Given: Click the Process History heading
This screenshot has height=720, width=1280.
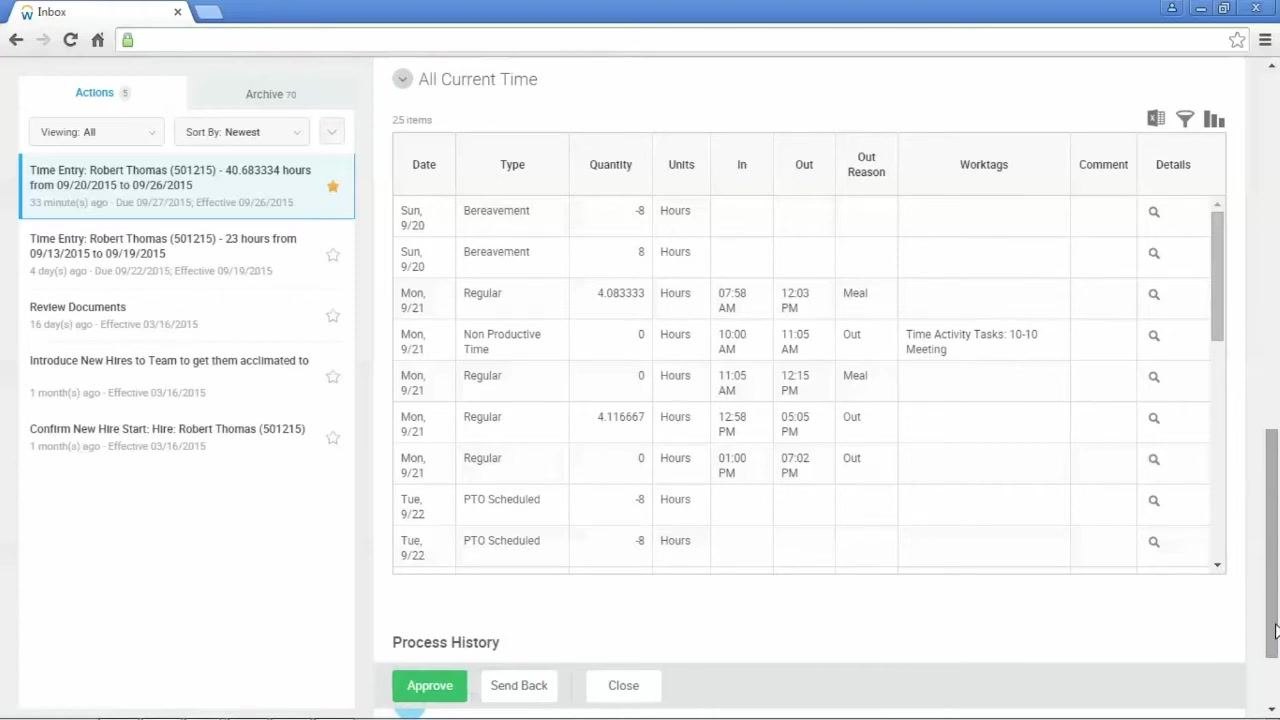Looking at the screenshot, I should click(x=446, y=643).
